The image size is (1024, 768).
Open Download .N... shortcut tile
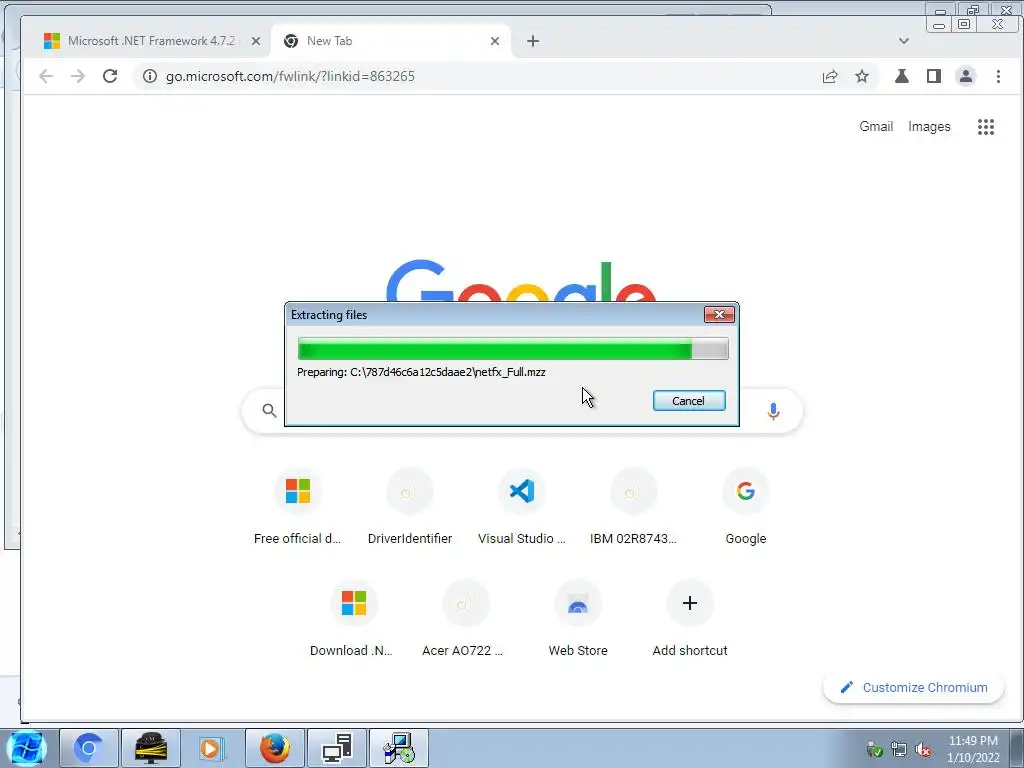[x=353, y=618]
